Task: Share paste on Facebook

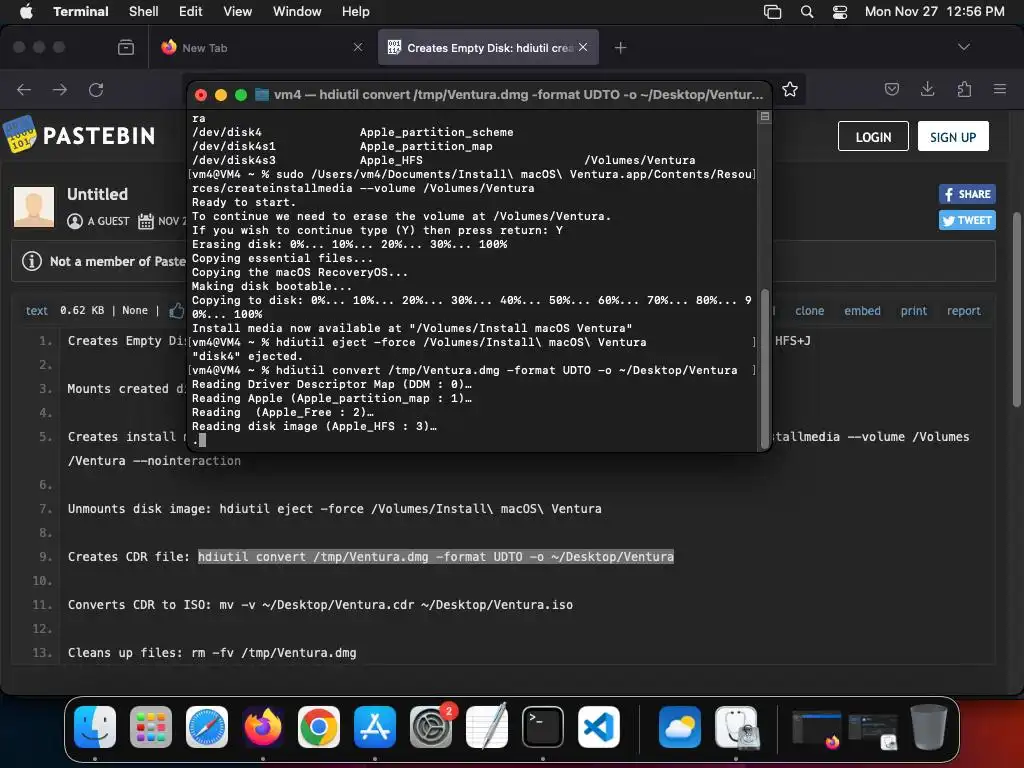Action: (967, 194)
